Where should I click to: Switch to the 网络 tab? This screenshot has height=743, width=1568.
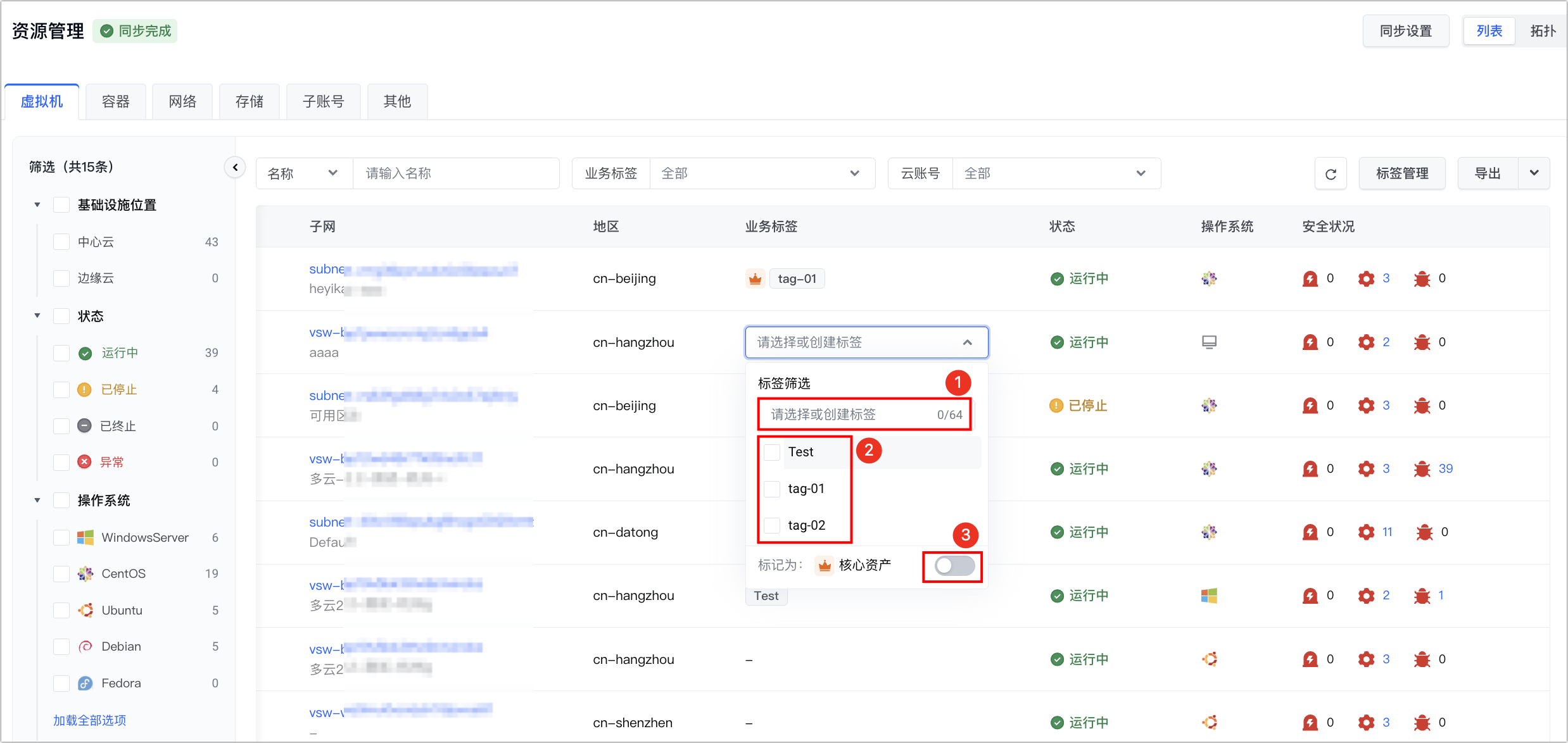[x=182, y=101]
